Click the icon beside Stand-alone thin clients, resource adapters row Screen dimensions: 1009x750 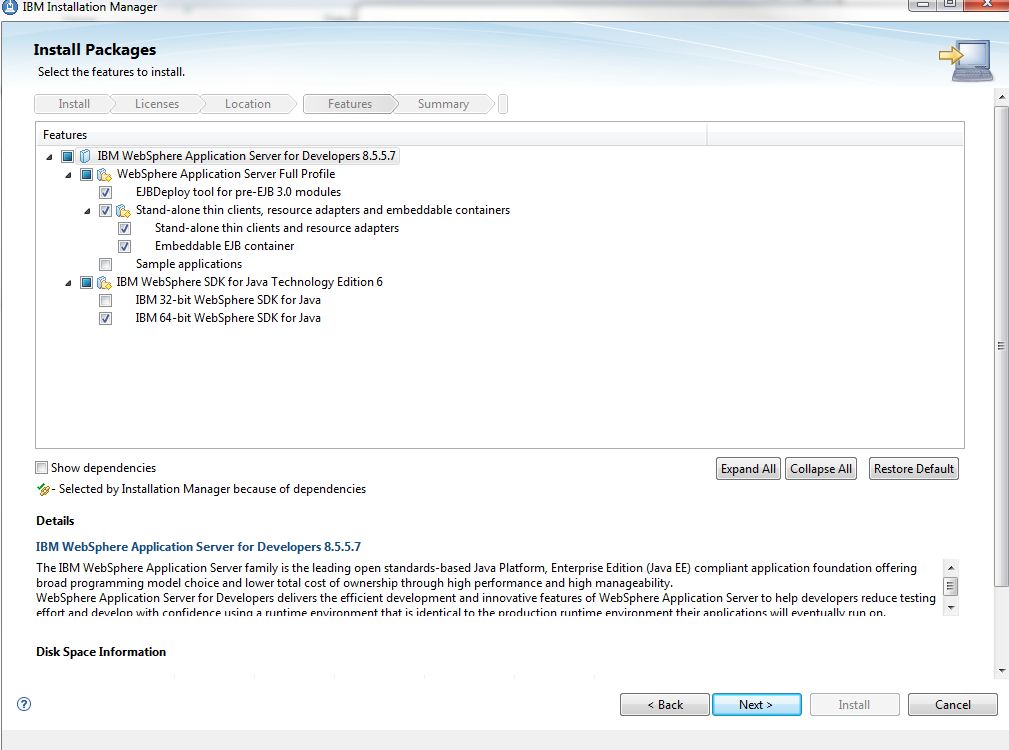[124, 210]
